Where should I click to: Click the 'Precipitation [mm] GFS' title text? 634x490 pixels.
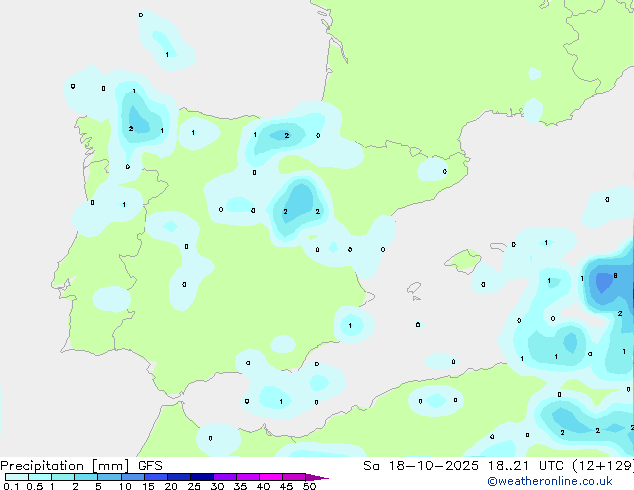(81, 466)
